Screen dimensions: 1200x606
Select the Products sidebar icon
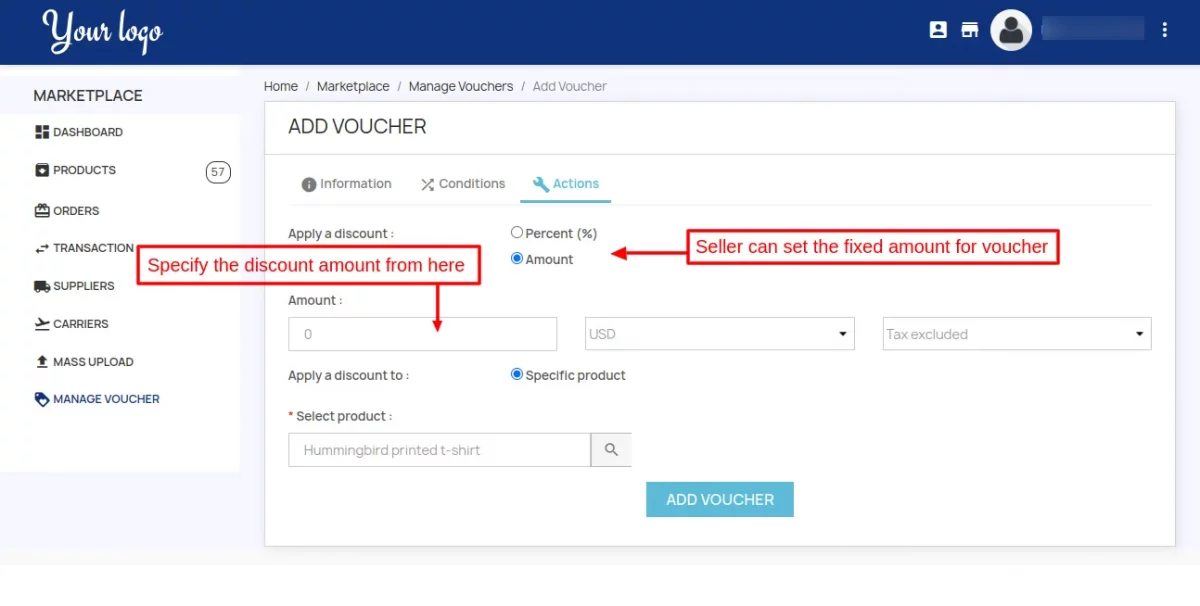39,169
